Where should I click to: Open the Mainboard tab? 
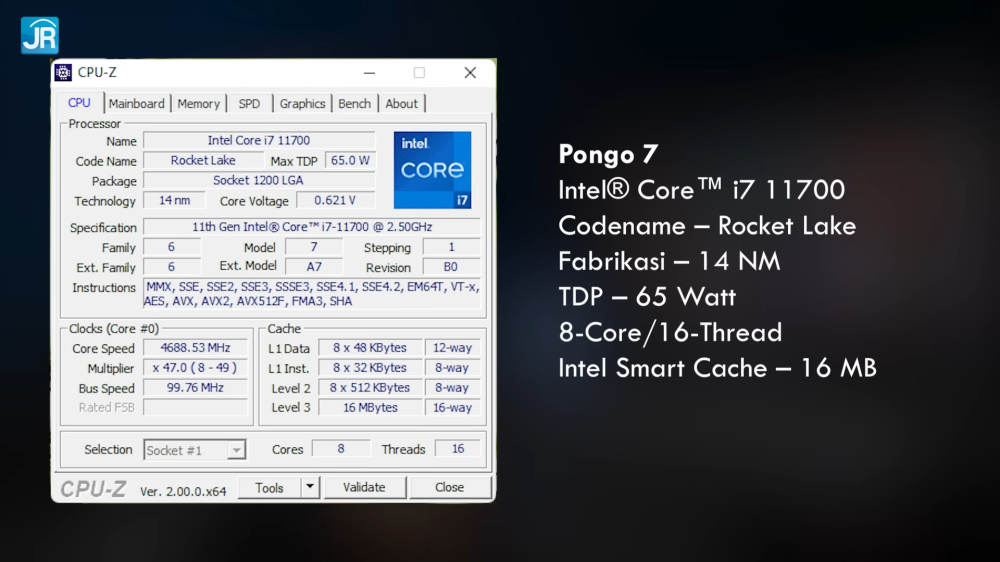[136, 103]
